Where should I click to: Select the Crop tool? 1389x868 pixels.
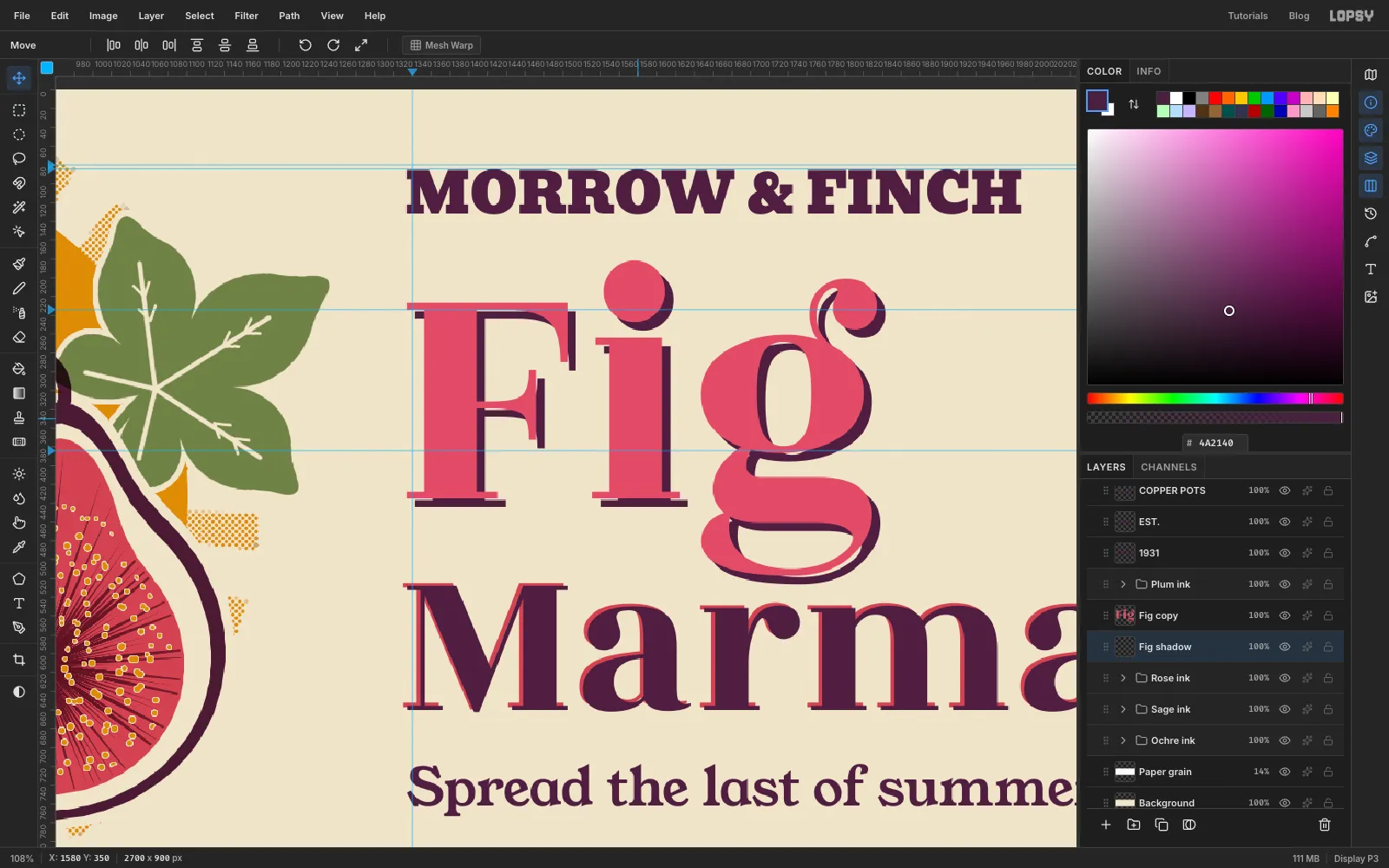19,660
